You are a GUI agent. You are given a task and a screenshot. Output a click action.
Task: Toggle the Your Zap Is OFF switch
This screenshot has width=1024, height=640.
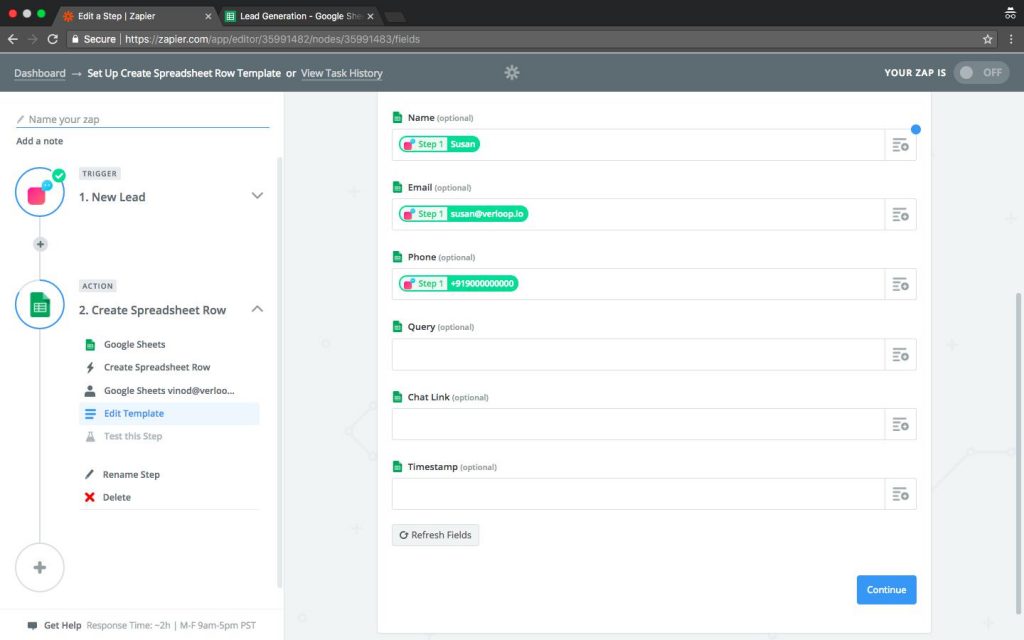click(x=981, y=72)
